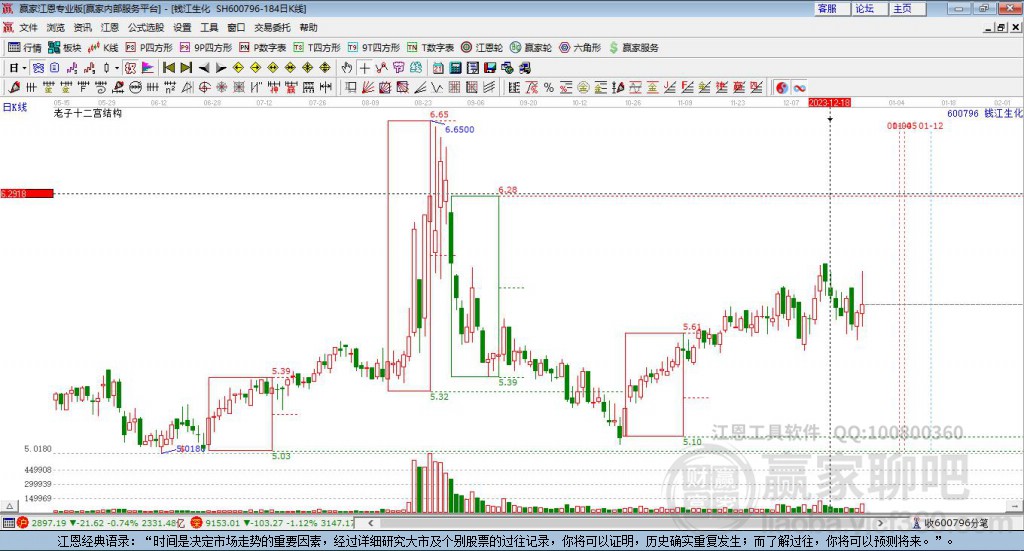Open the 窗口 menu
The image size is (1024, 551).
tap(236, 27)
